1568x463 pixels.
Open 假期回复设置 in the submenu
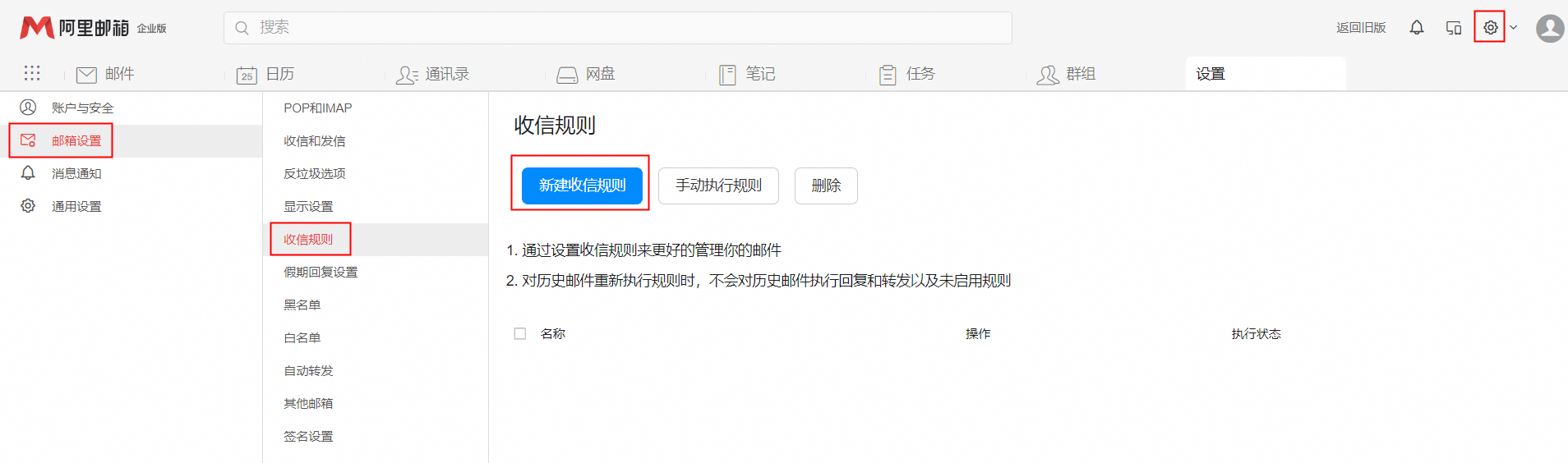click(x=321, y=273)
